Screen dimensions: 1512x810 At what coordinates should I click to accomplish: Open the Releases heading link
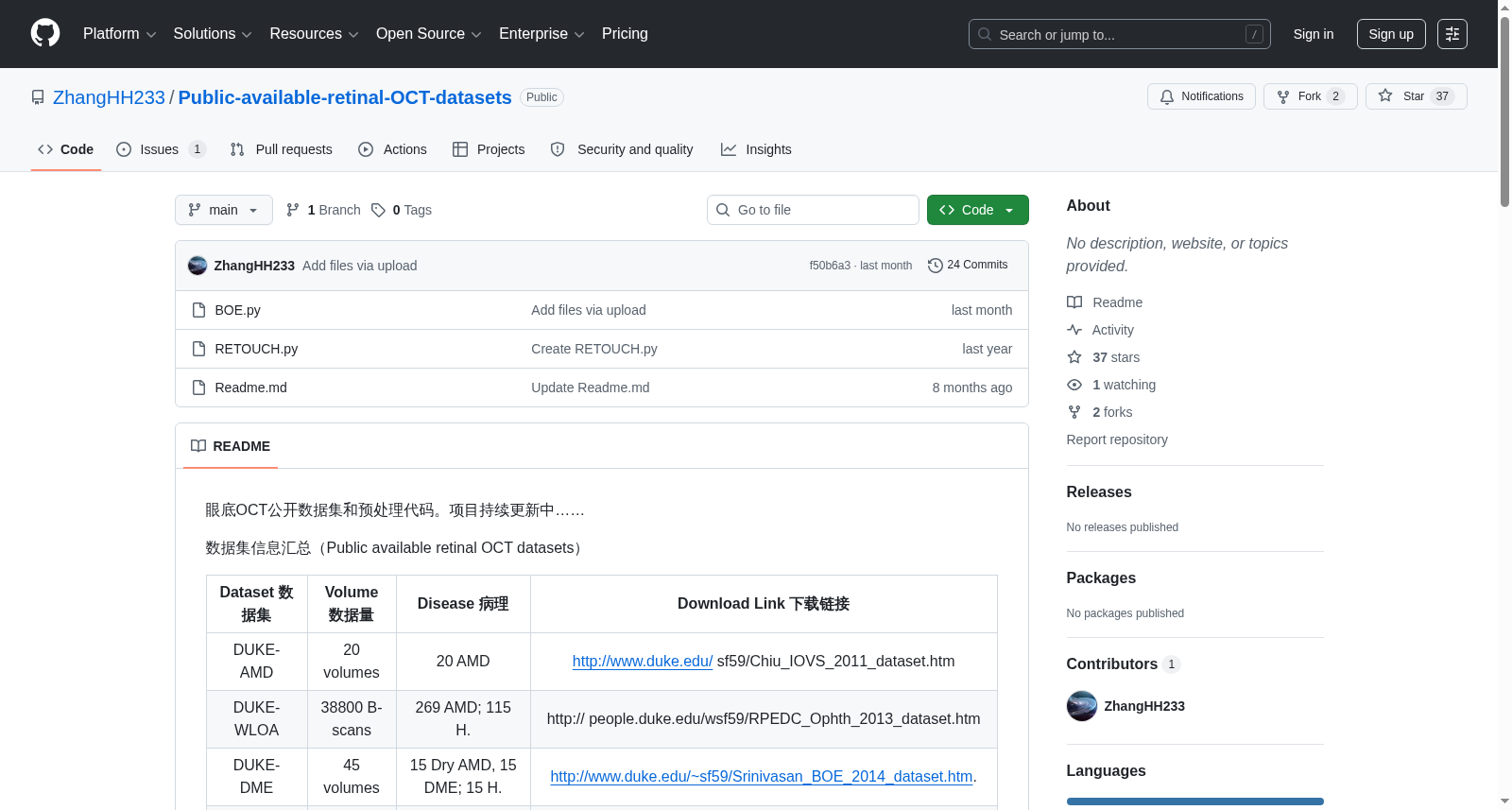click(x=1099, y=491)
